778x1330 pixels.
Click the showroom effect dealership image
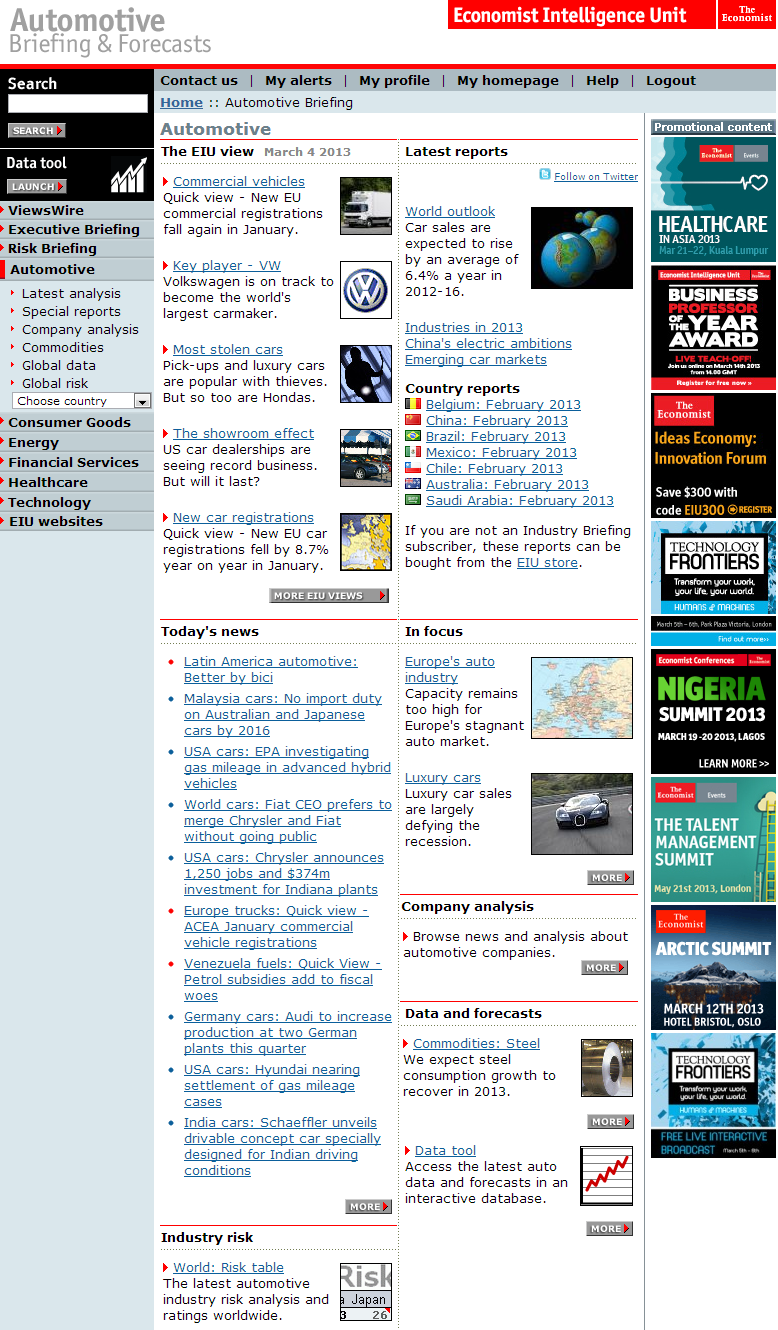tap(366, 458)
